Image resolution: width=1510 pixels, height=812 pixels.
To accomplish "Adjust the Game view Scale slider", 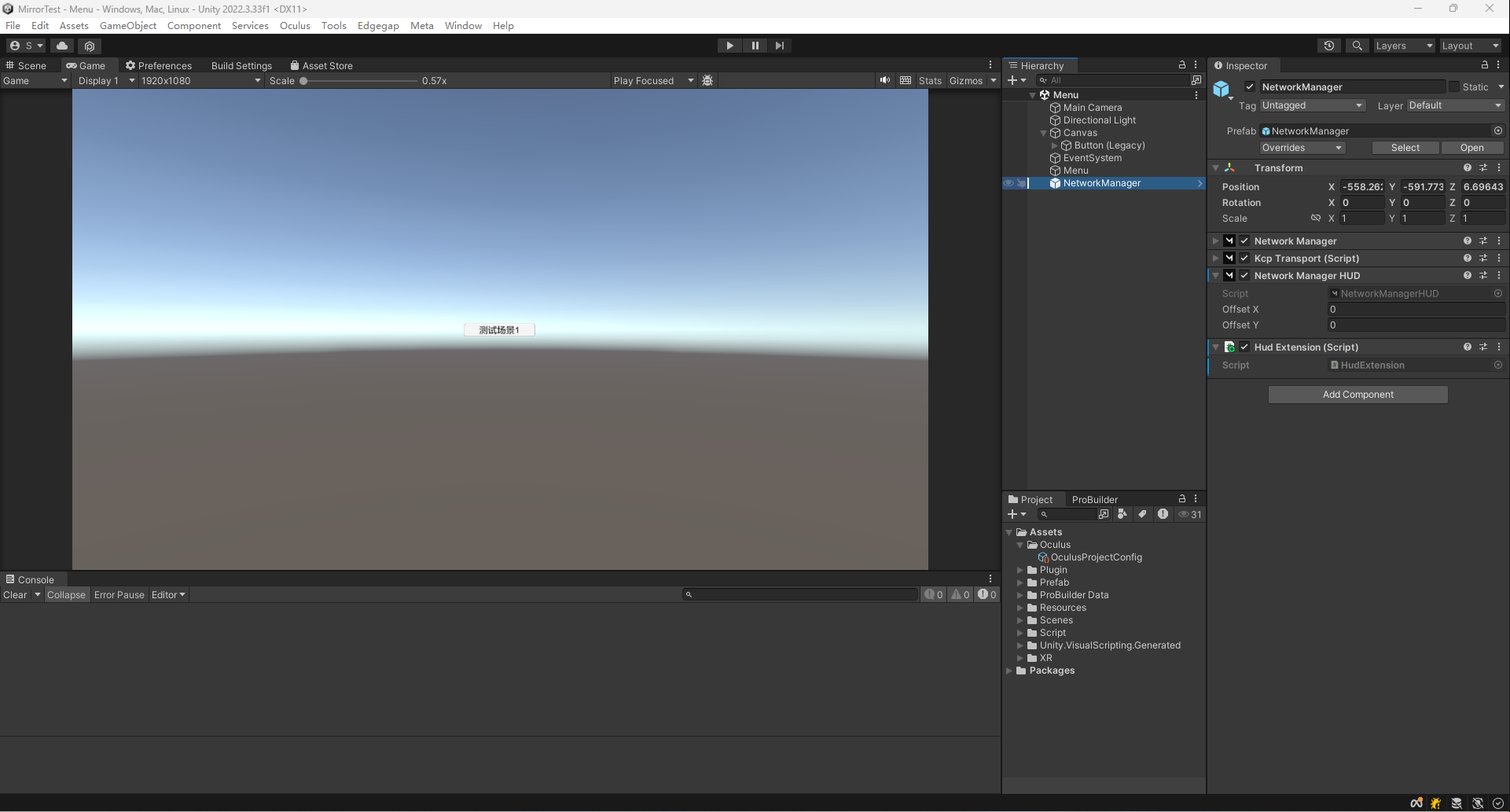I will click(x=358, y=80).
